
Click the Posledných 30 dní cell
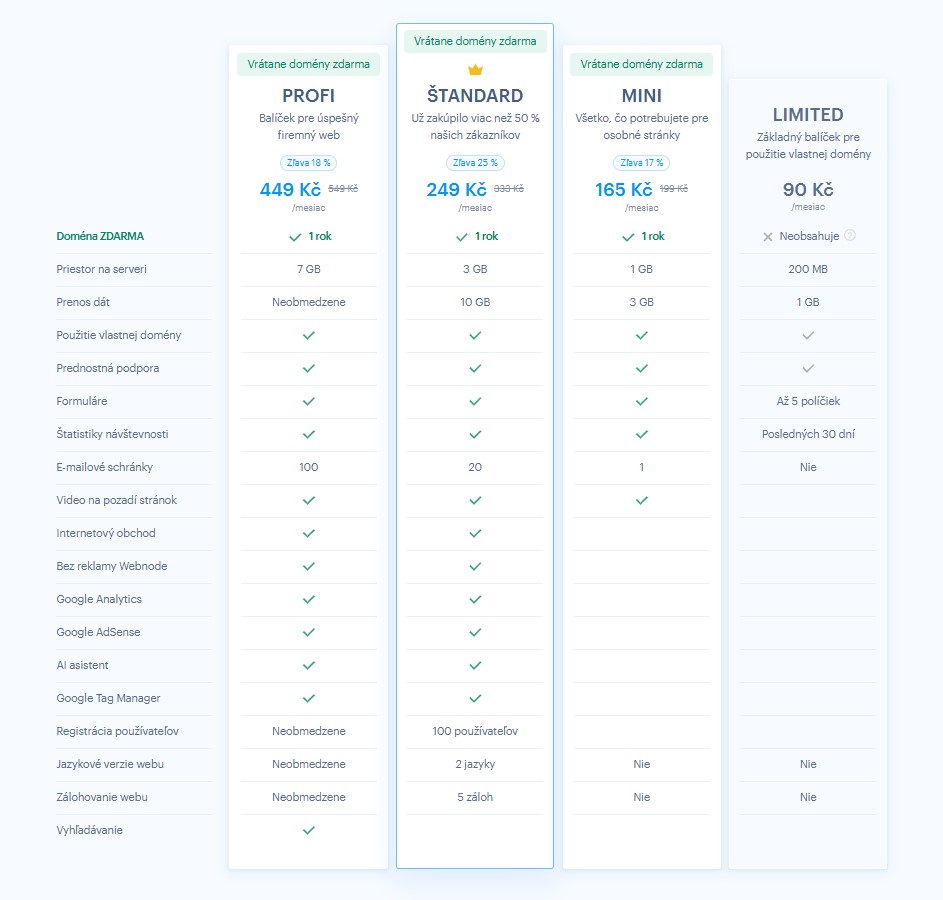tap(808, 434)
